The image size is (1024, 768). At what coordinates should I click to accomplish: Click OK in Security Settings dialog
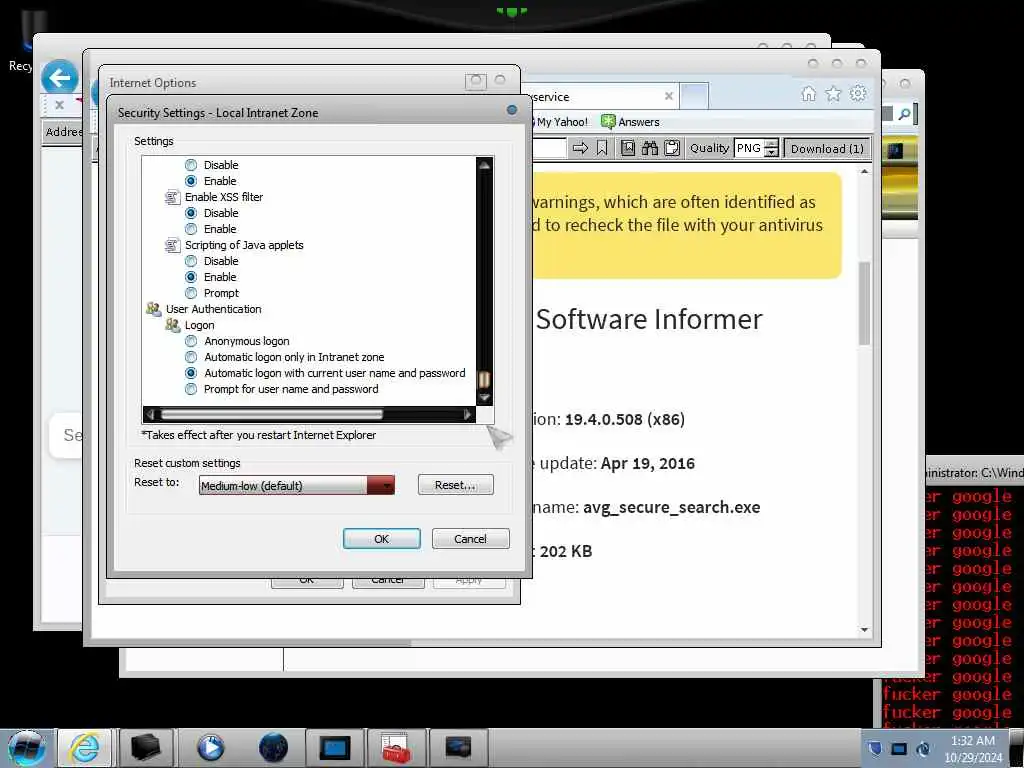click(x=381, y=539)
